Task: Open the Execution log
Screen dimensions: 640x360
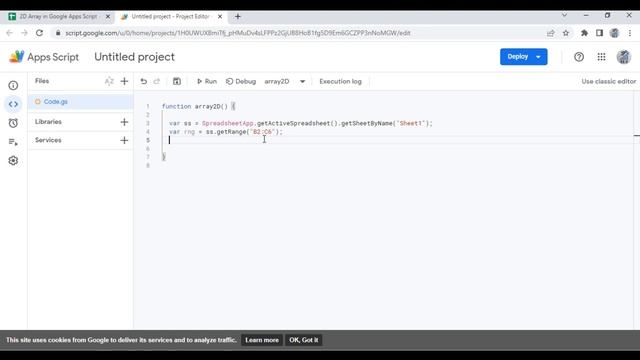Action: pos(340,81)
